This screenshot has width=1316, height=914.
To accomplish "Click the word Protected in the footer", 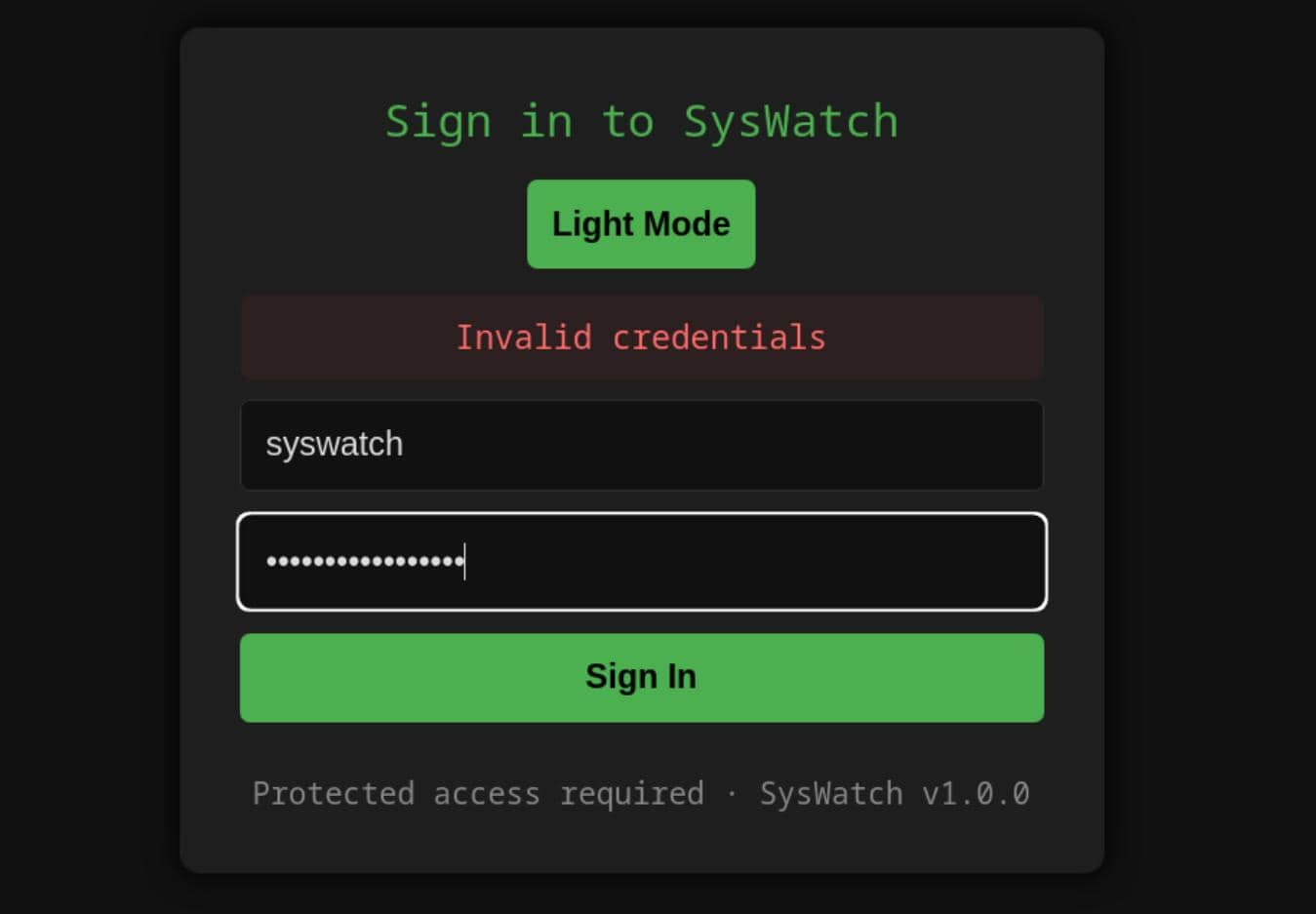I will pyautogui.click(x=333, y=794).
